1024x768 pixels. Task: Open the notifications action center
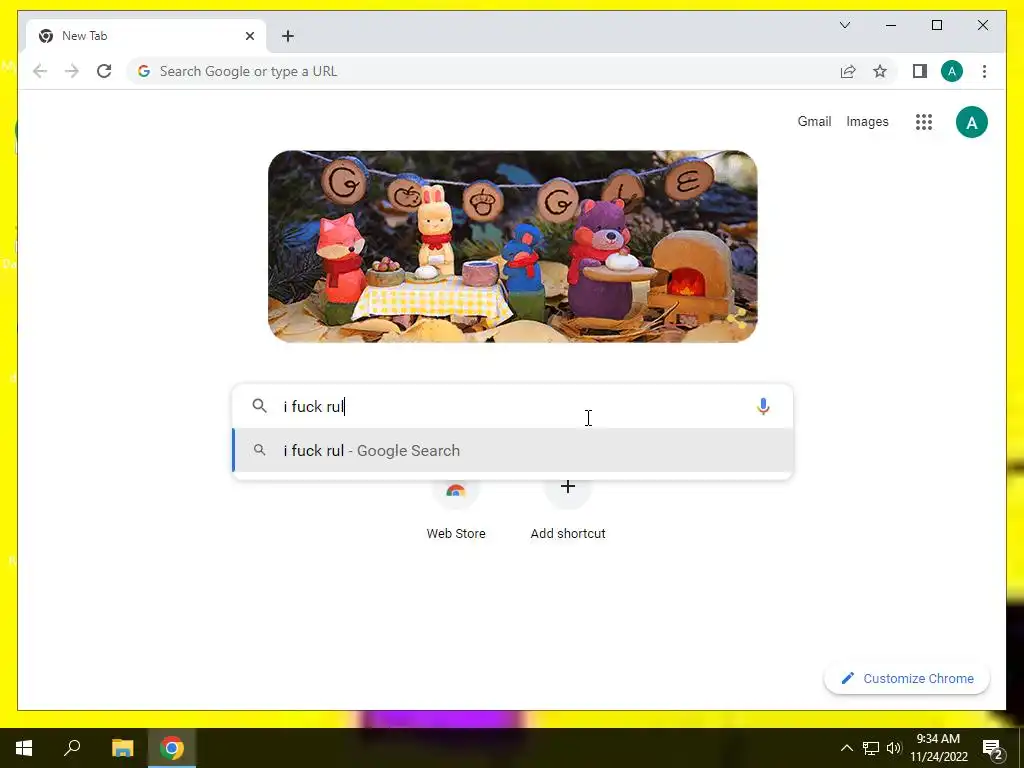click(992, 748)
